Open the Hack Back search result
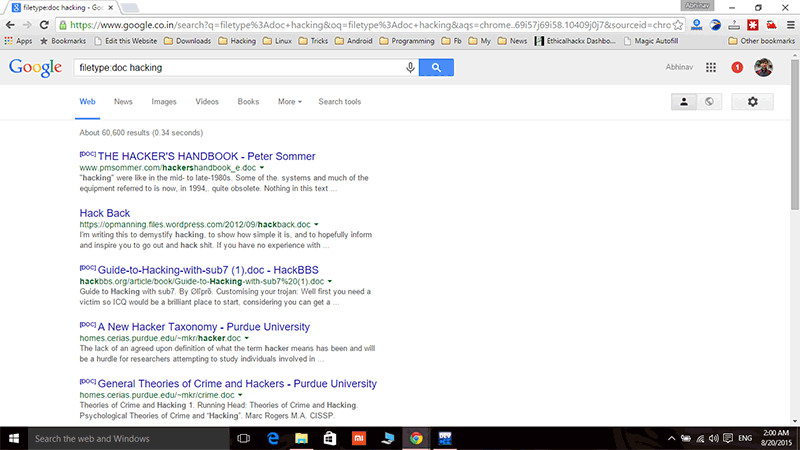This screenshot has width=800, height=450. click(x=105, y=213)
